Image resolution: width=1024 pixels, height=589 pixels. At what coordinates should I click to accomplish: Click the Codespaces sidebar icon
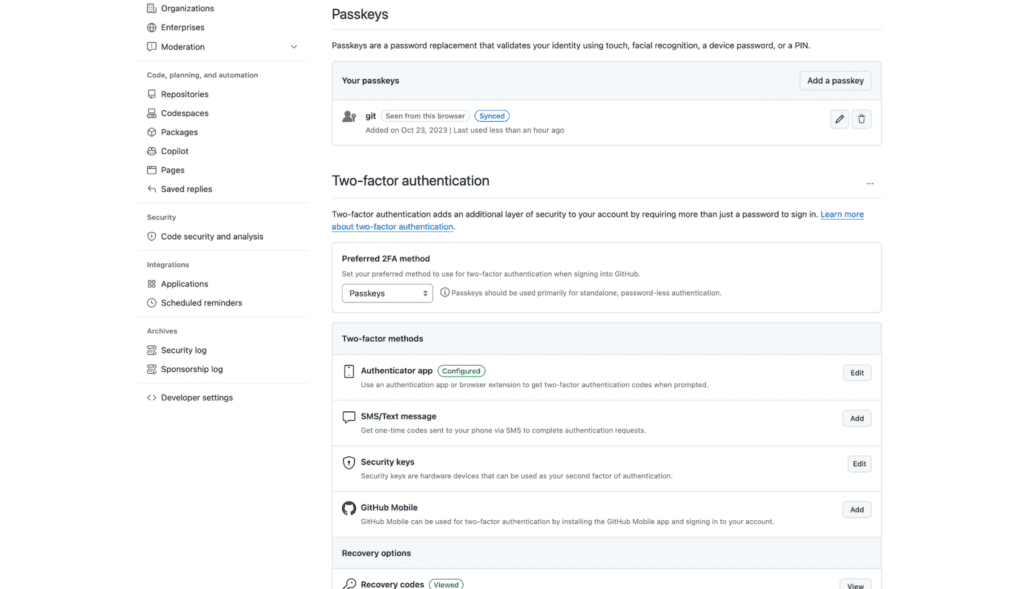tap(152, 113)
